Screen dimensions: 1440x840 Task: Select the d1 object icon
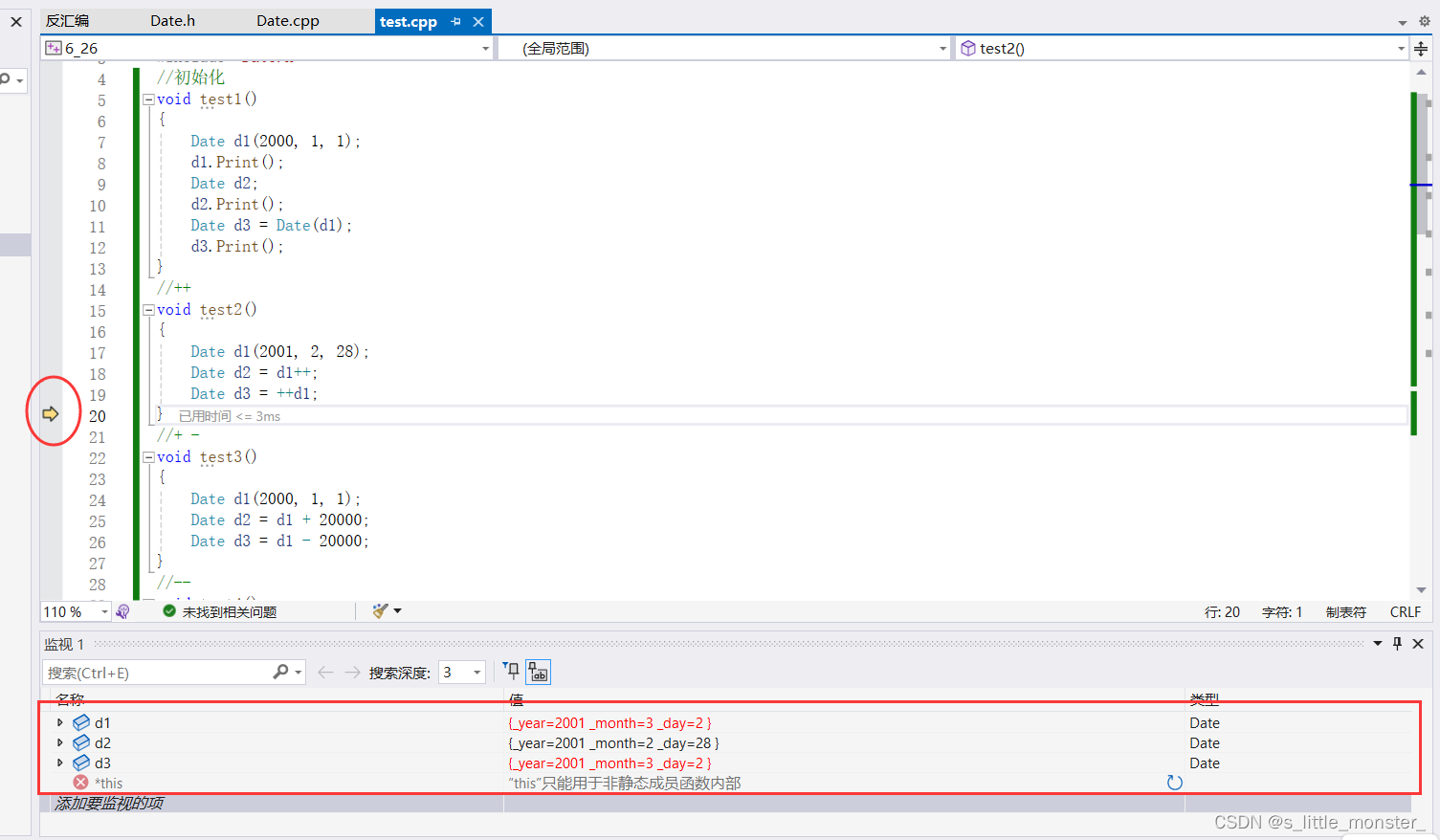[81, 723]
